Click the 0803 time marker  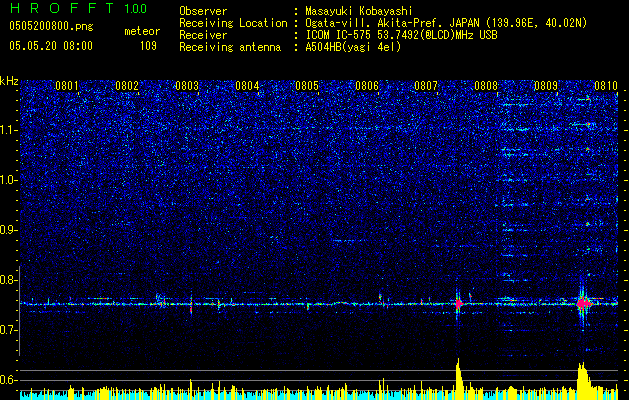pos(187,86)
